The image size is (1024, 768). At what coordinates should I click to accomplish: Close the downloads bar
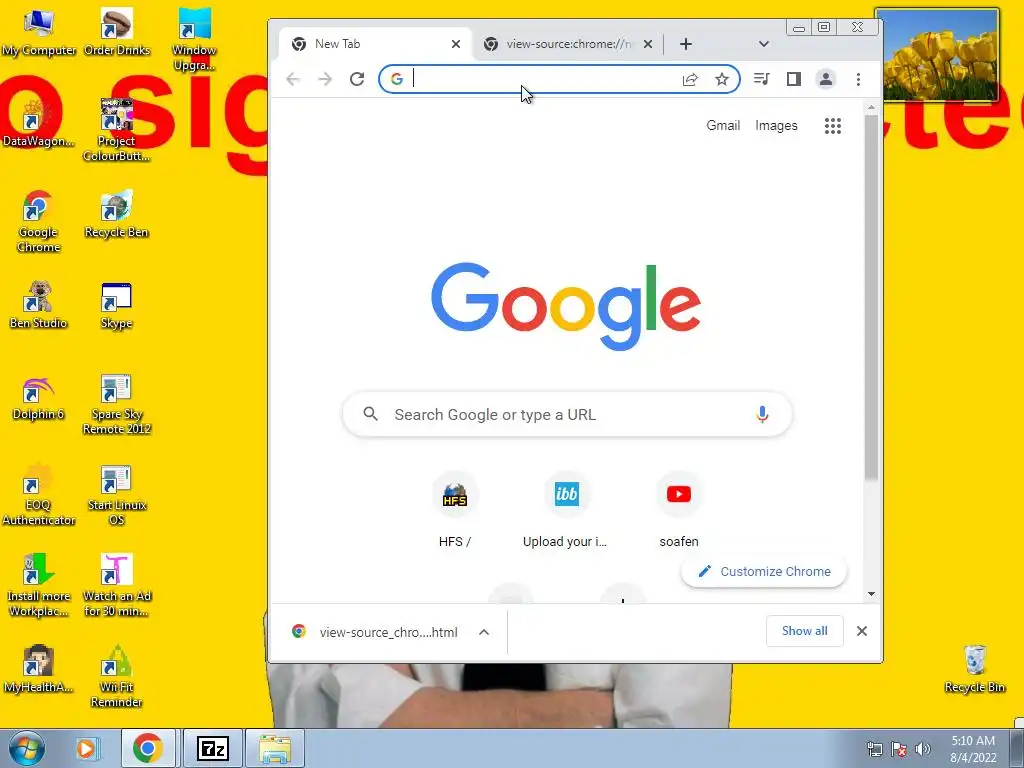(x=862, y=631)
